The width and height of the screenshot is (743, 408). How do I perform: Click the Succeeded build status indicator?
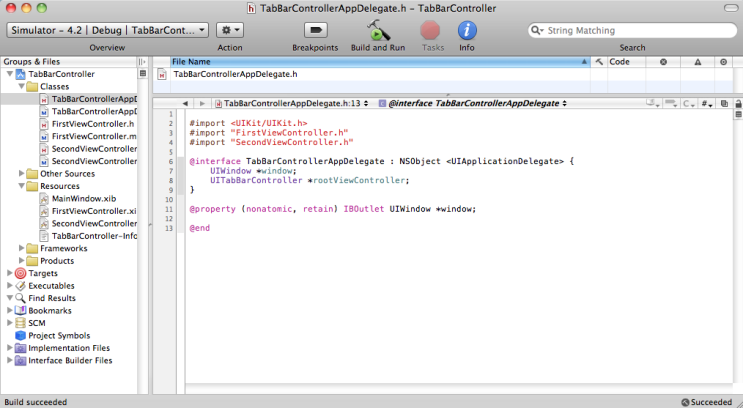[707, 402]
